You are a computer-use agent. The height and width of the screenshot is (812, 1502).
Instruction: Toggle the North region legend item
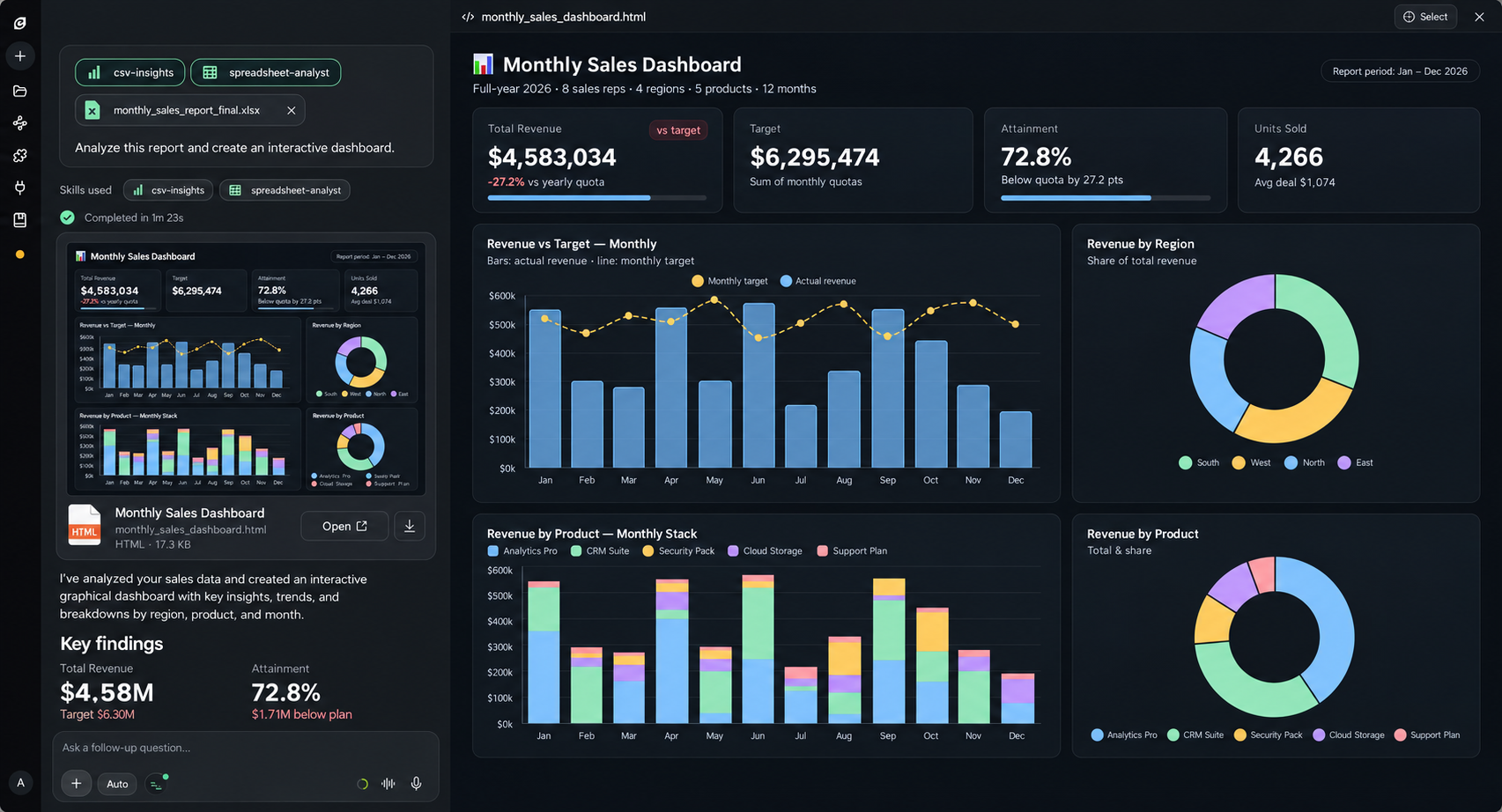tap(1305, 462)
